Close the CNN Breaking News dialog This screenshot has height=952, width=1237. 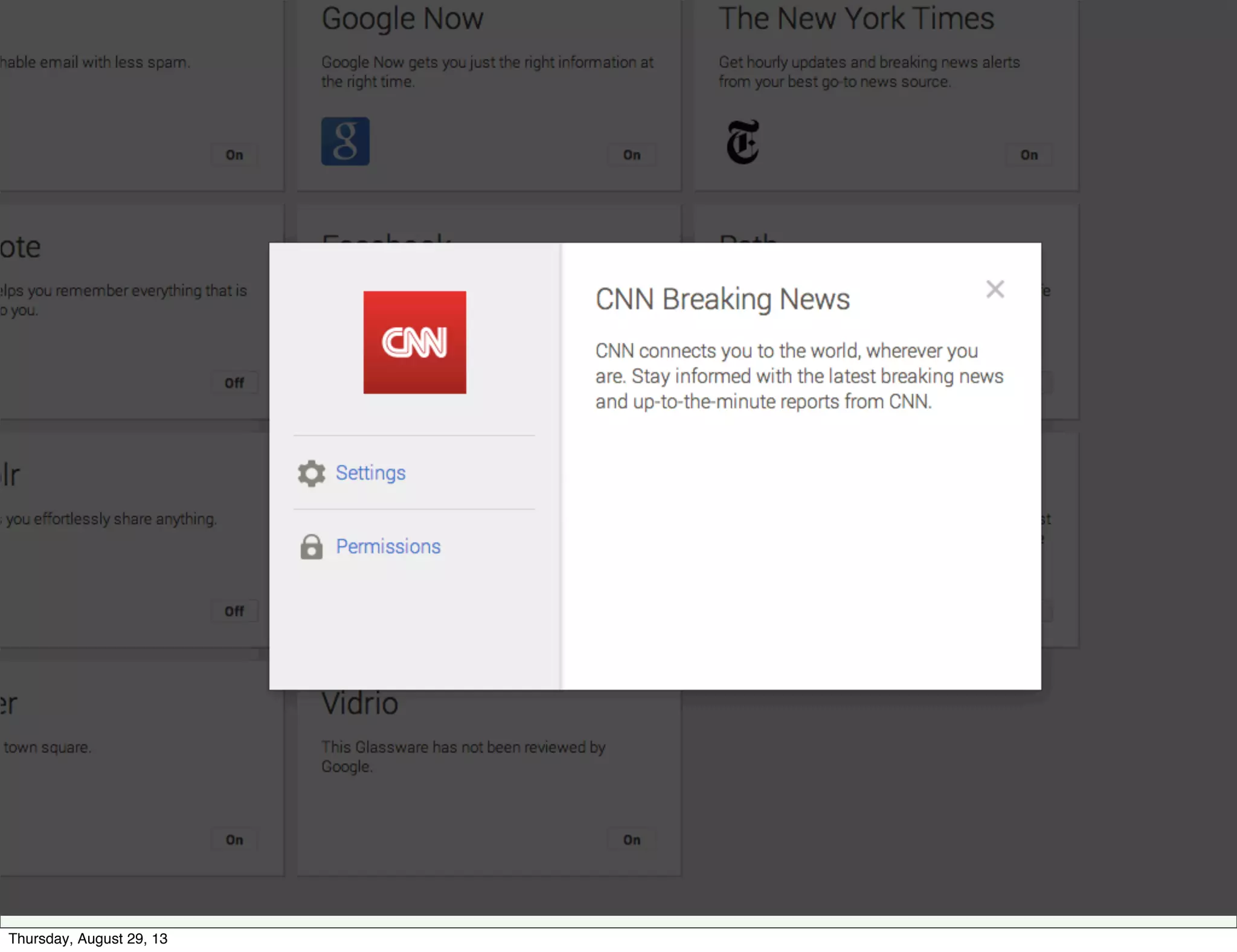point(995,289)
